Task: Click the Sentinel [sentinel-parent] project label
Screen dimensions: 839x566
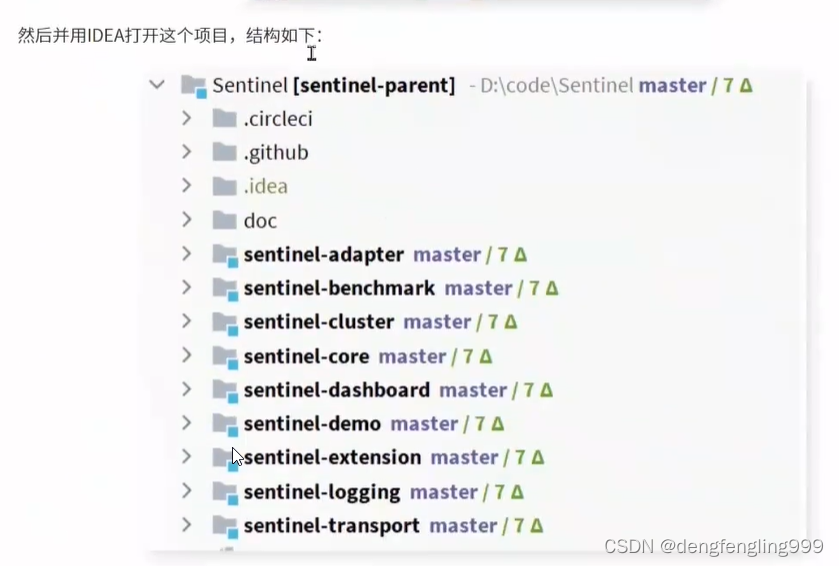Action: (x=334, y=86)
